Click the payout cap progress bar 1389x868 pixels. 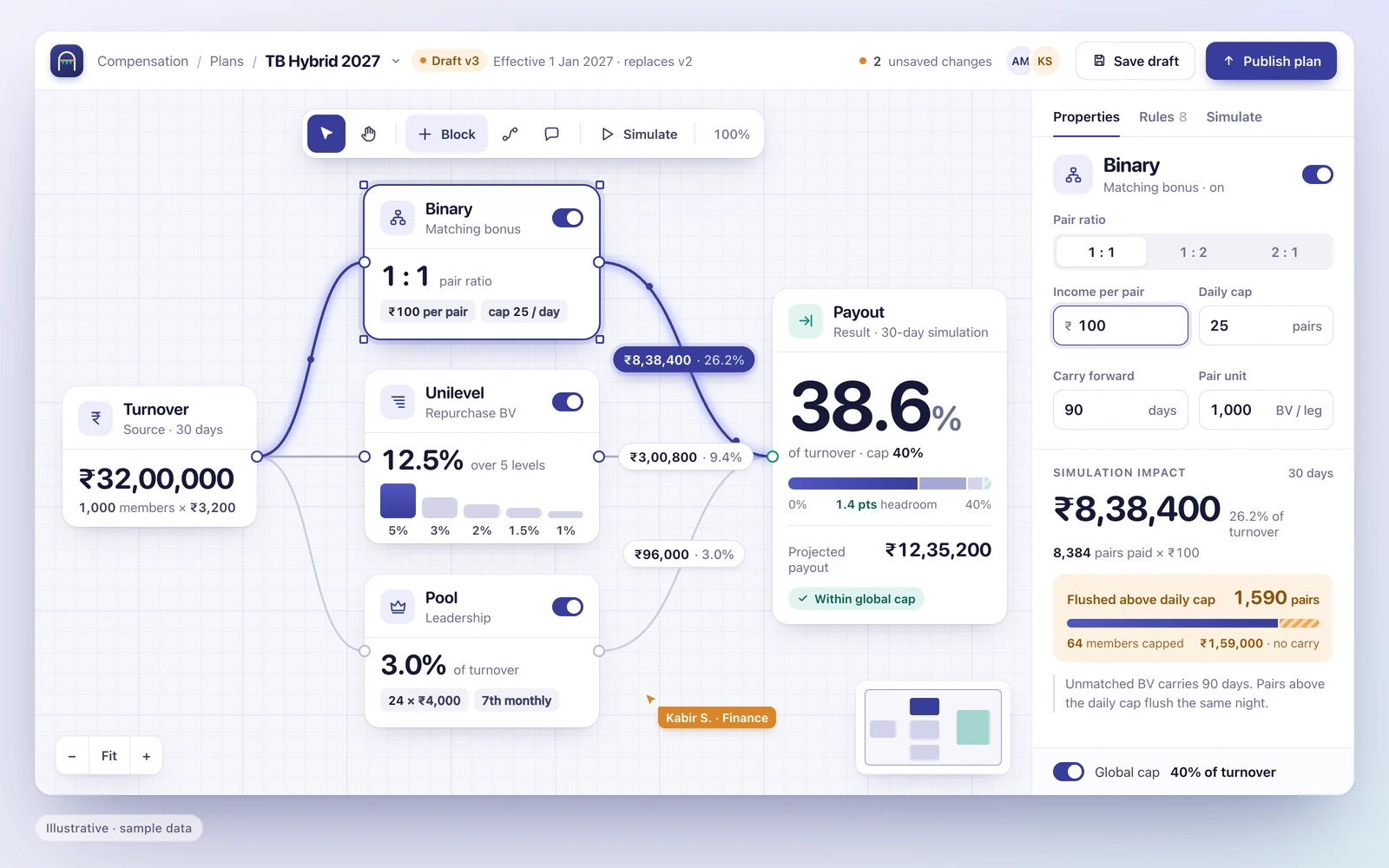click(890, 483)
